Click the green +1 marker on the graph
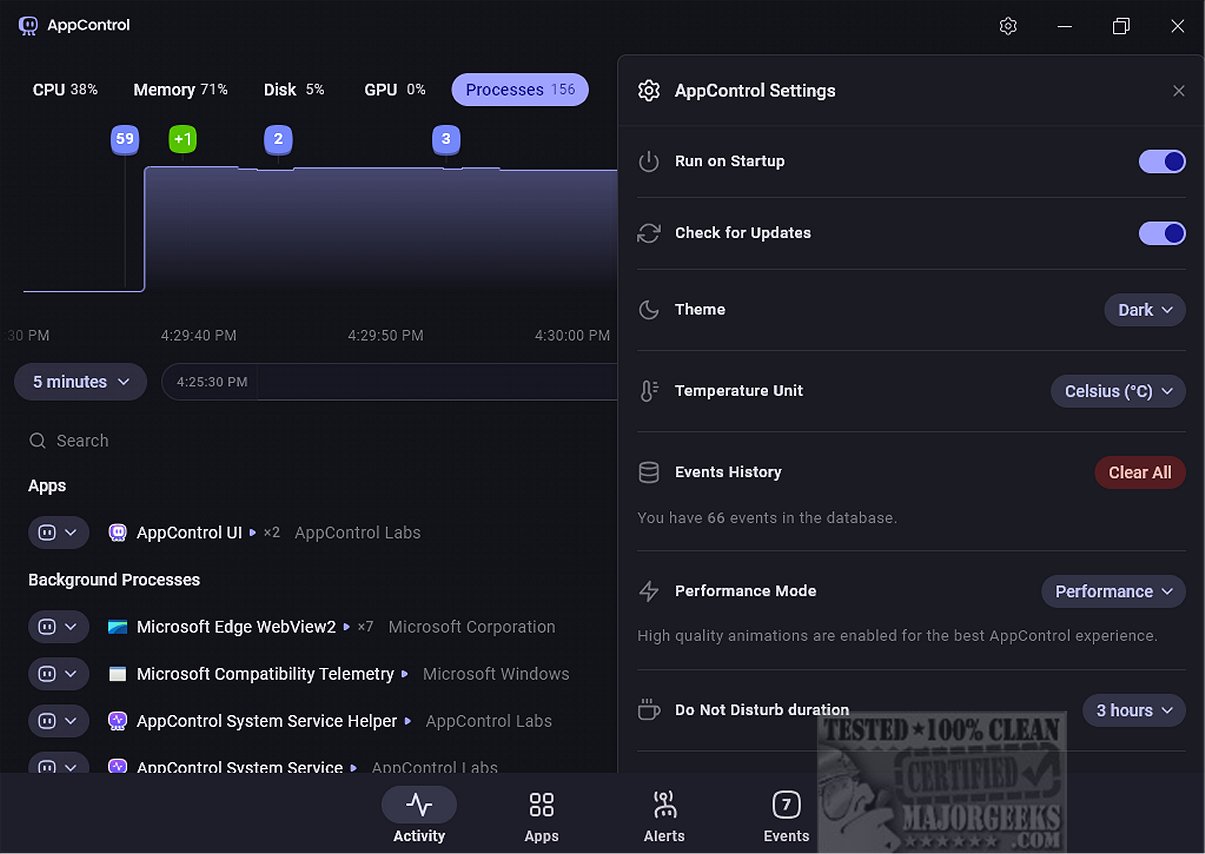1205x854 pixels. click(182, 139)
